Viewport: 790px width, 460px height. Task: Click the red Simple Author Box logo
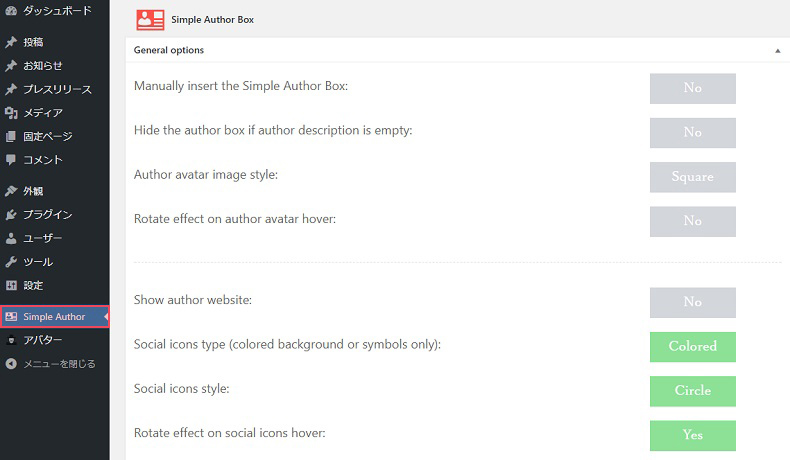coord(150,20)
